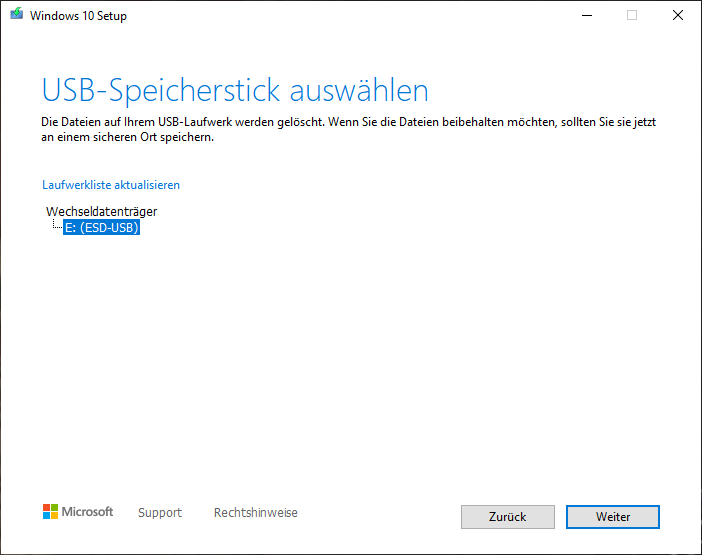The width and height of the screenshot is (702, 555).
Task: Click the greyed-out maximize window button
Action: click(x=632, y=16)
